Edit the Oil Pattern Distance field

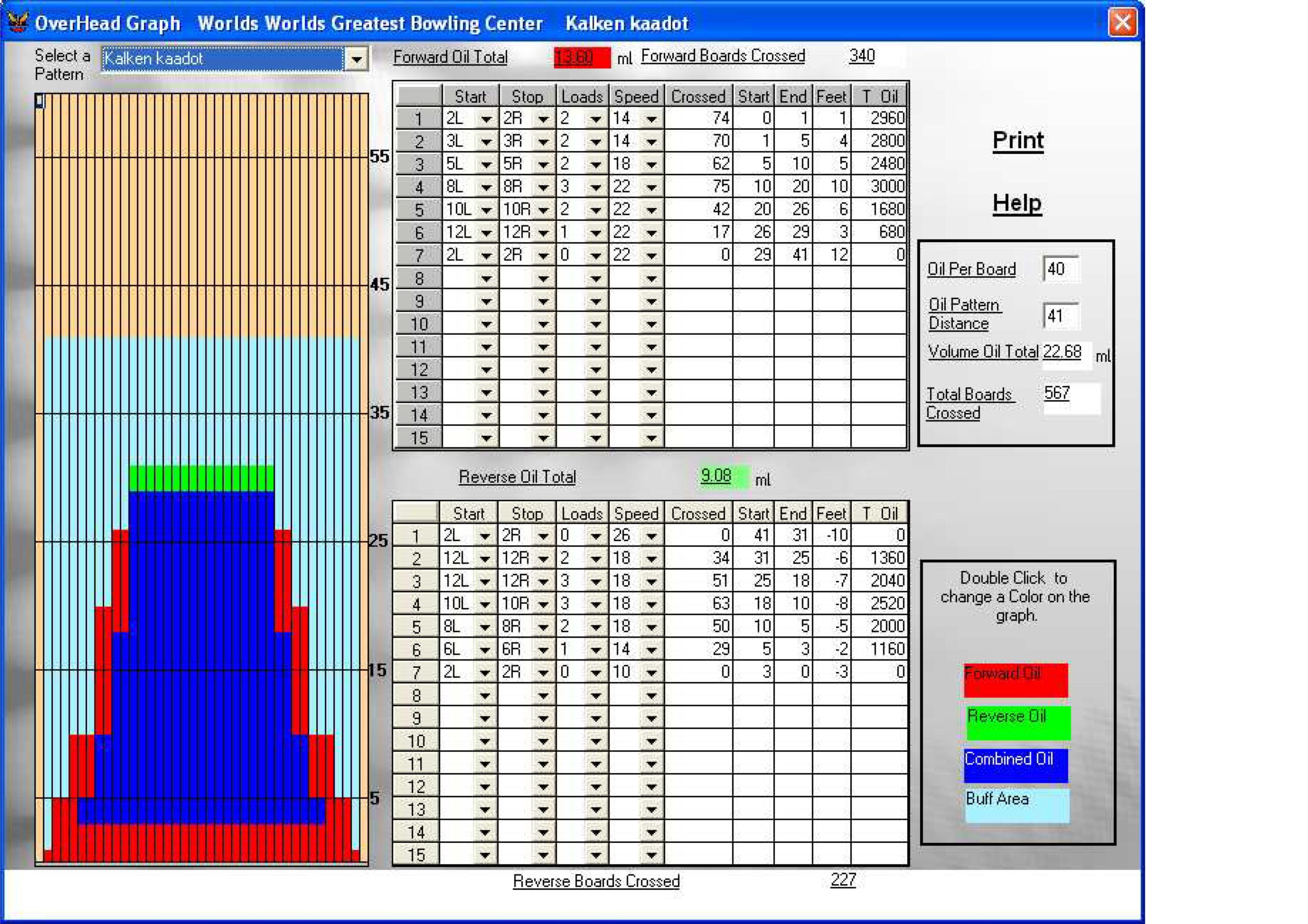click(x=1061, y=316)
